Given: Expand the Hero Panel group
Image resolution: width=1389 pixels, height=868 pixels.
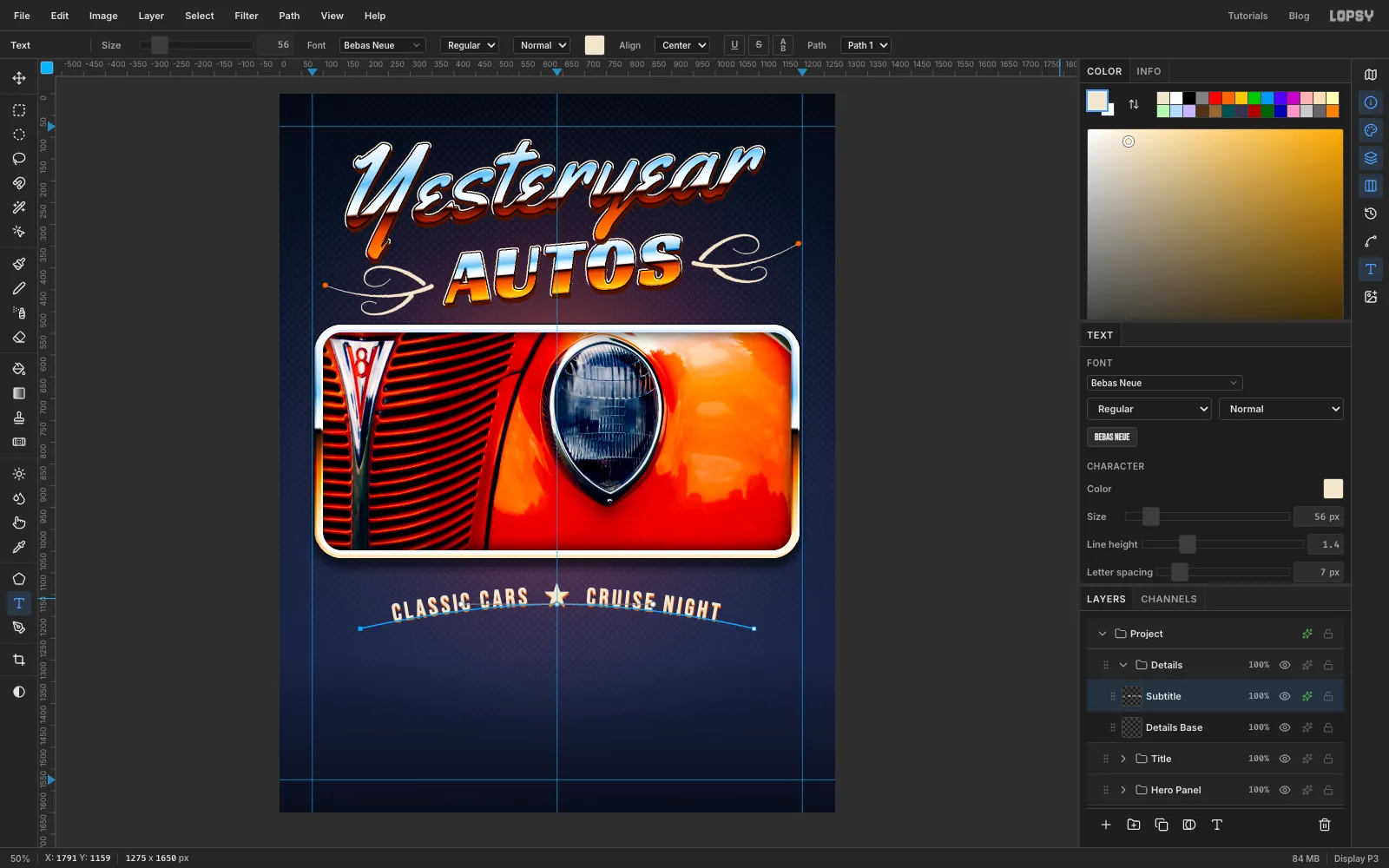Looking at the screenshot, I should [1123, 790].
